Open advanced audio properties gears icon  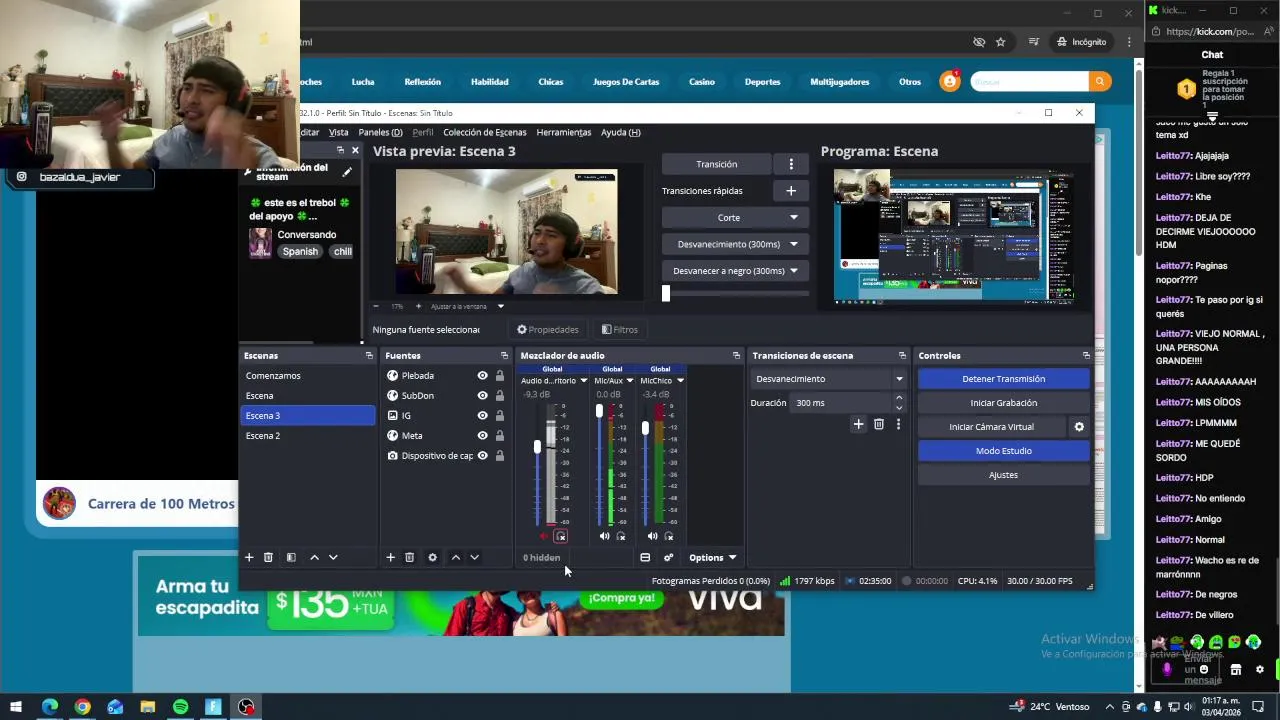[668, 557]
